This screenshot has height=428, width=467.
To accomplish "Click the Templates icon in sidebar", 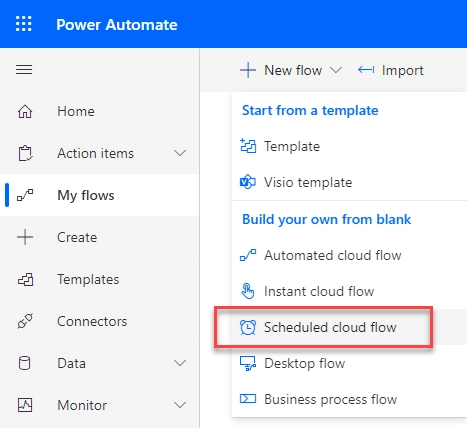I will [25, 279].
